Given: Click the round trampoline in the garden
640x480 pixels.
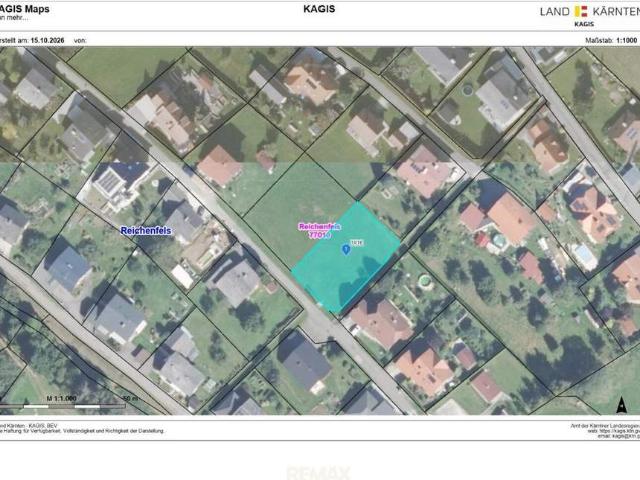Looking at the screenshot, I should pos(467,89).
